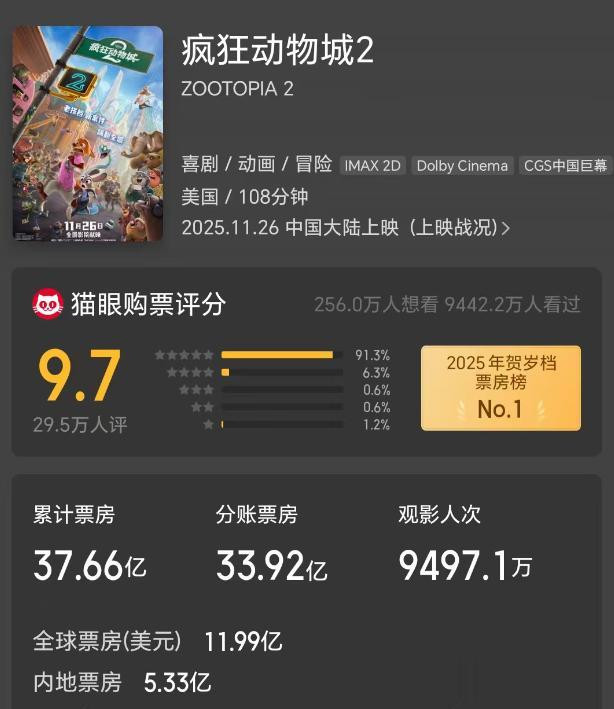Open the Zootopia 2 movie poster
The width and height of the screenshot is (614, 709).
tap(88, 133)
